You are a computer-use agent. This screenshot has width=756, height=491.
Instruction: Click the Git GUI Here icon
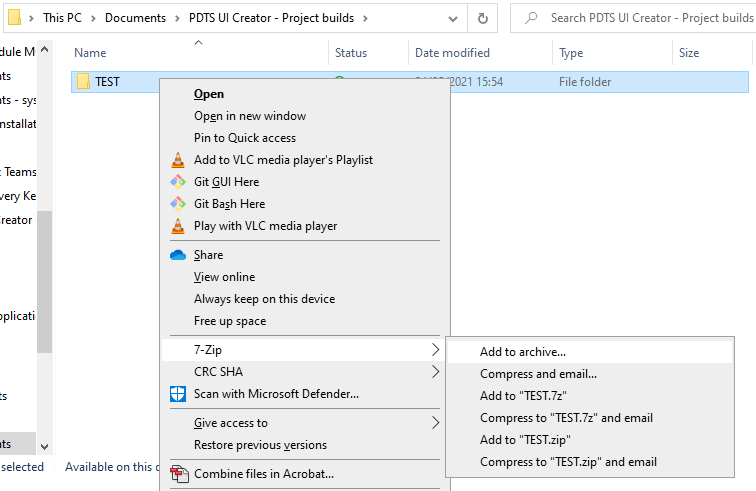(x=178, y=182)
